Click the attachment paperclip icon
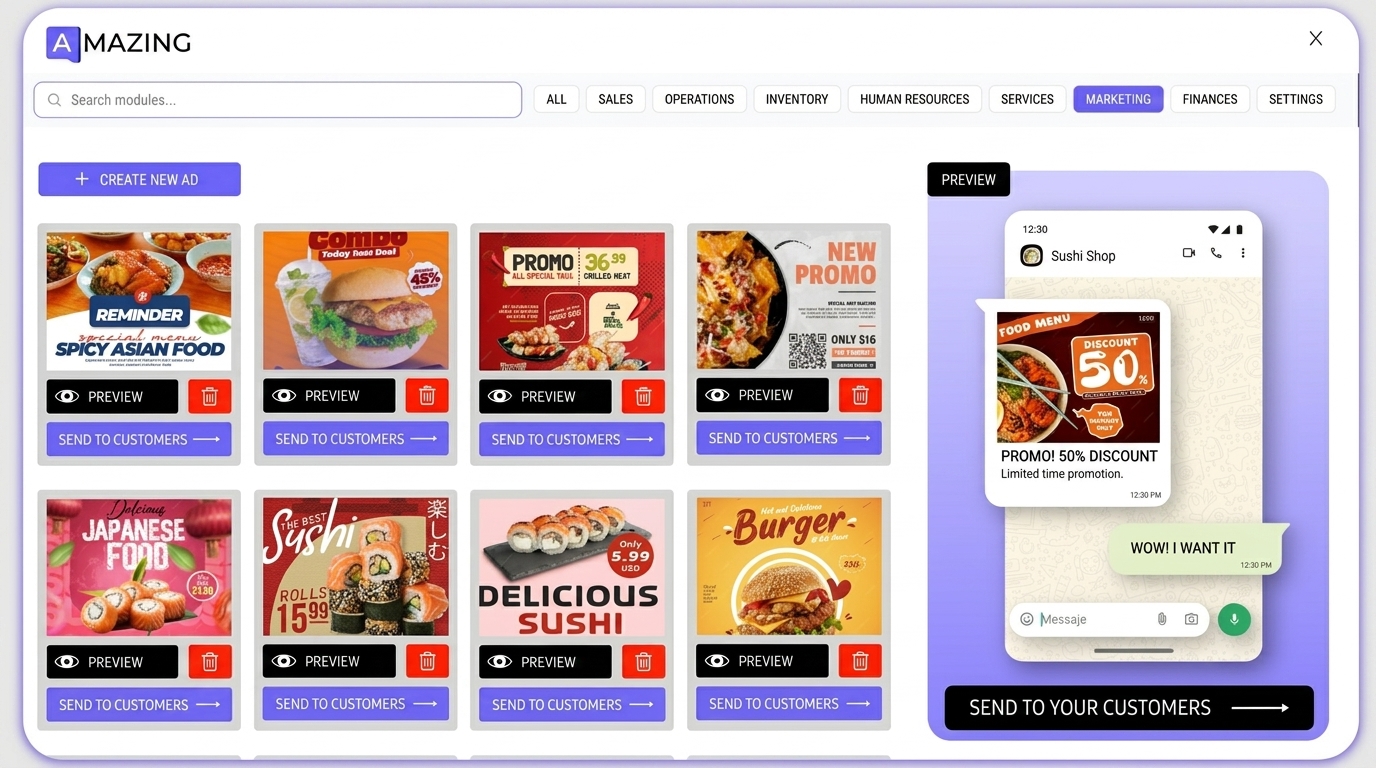This screenshot has width=1376, height=768. (1162, 619)
